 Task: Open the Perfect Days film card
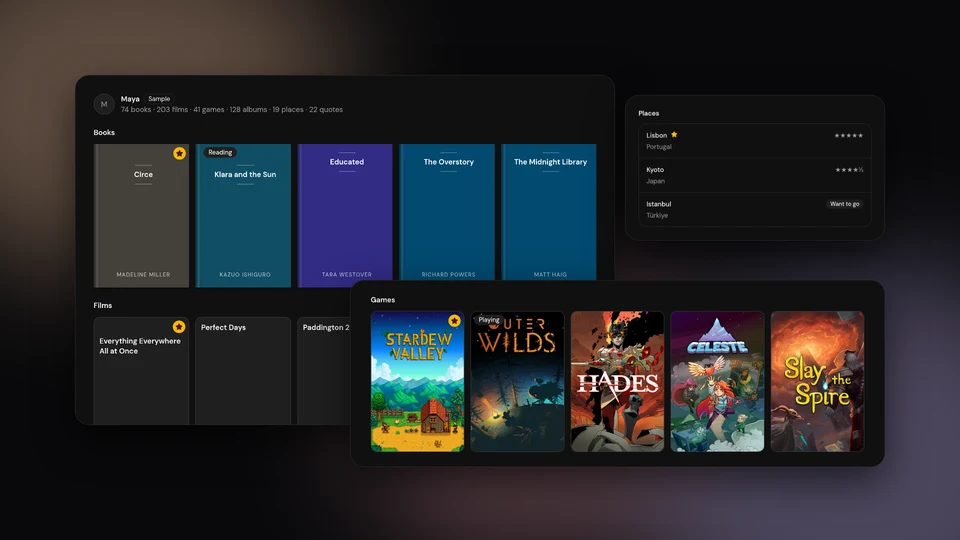point(243,370)
